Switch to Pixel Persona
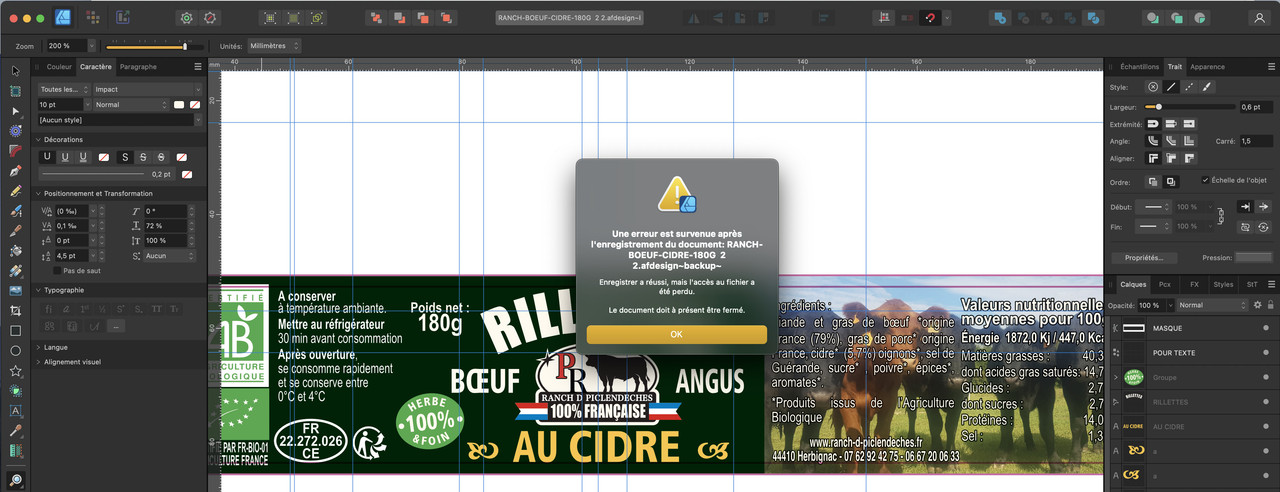 click(x=92, y=18)
